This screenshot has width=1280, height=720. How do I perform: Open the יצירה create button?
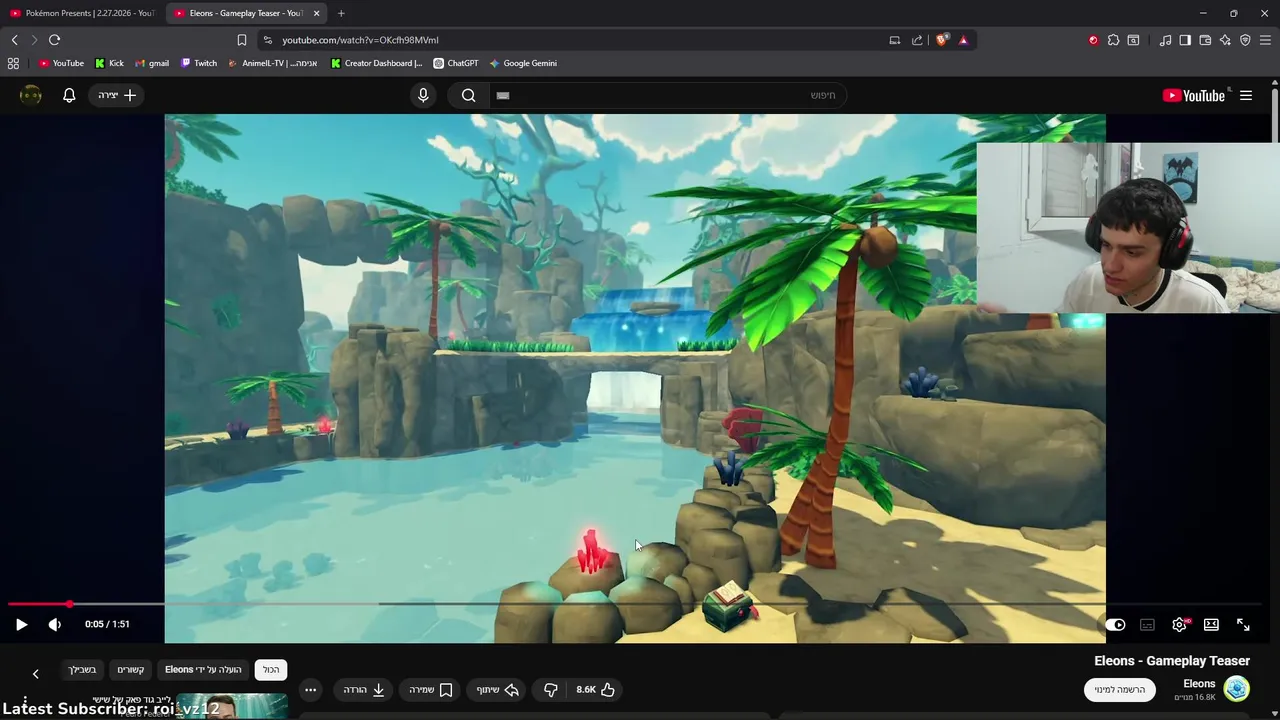tap(117, 95)
